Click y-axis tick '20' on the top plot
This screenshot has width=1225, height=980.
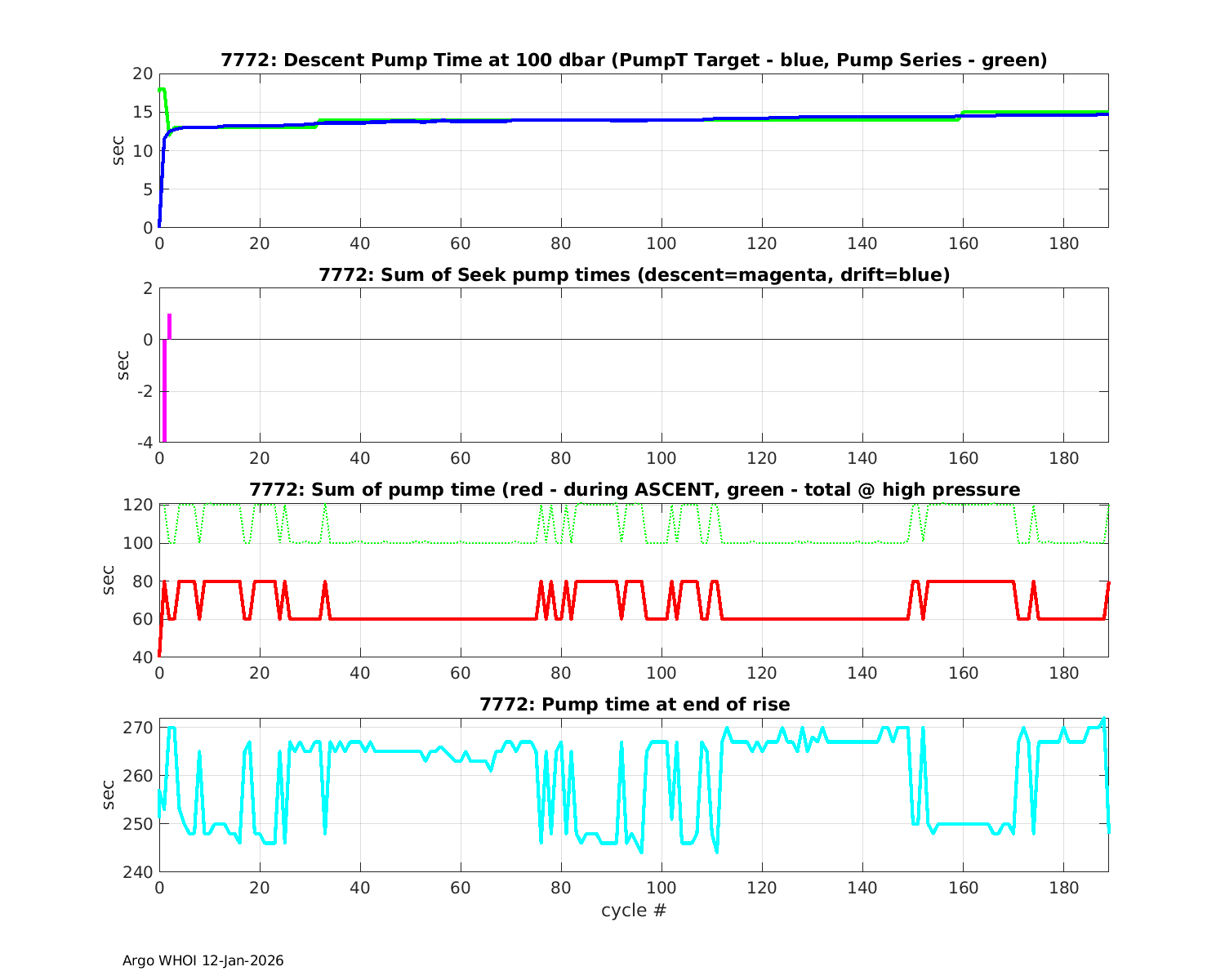(143, 73)
